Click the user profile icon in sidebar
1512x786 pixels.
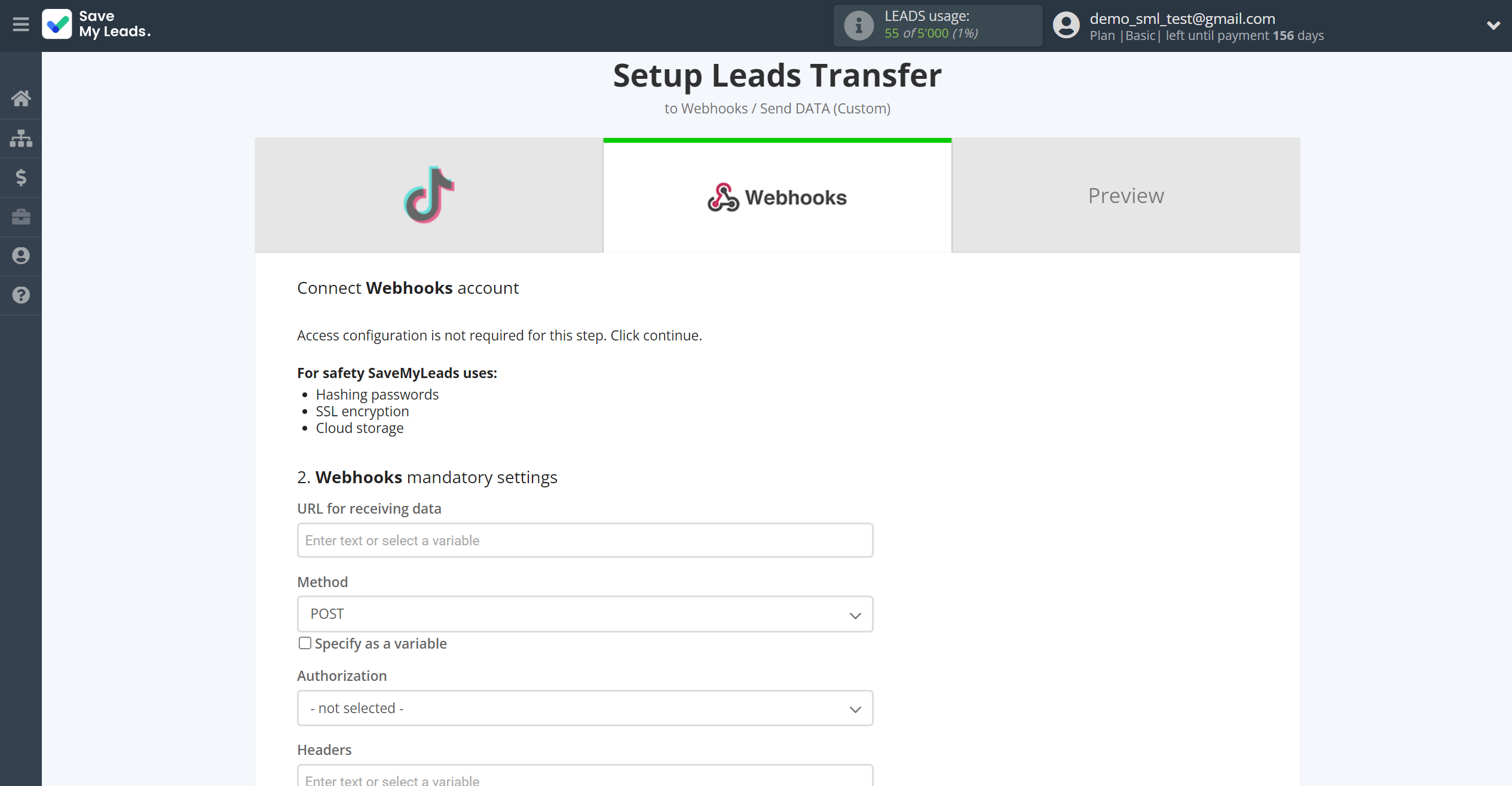point(21,255)
